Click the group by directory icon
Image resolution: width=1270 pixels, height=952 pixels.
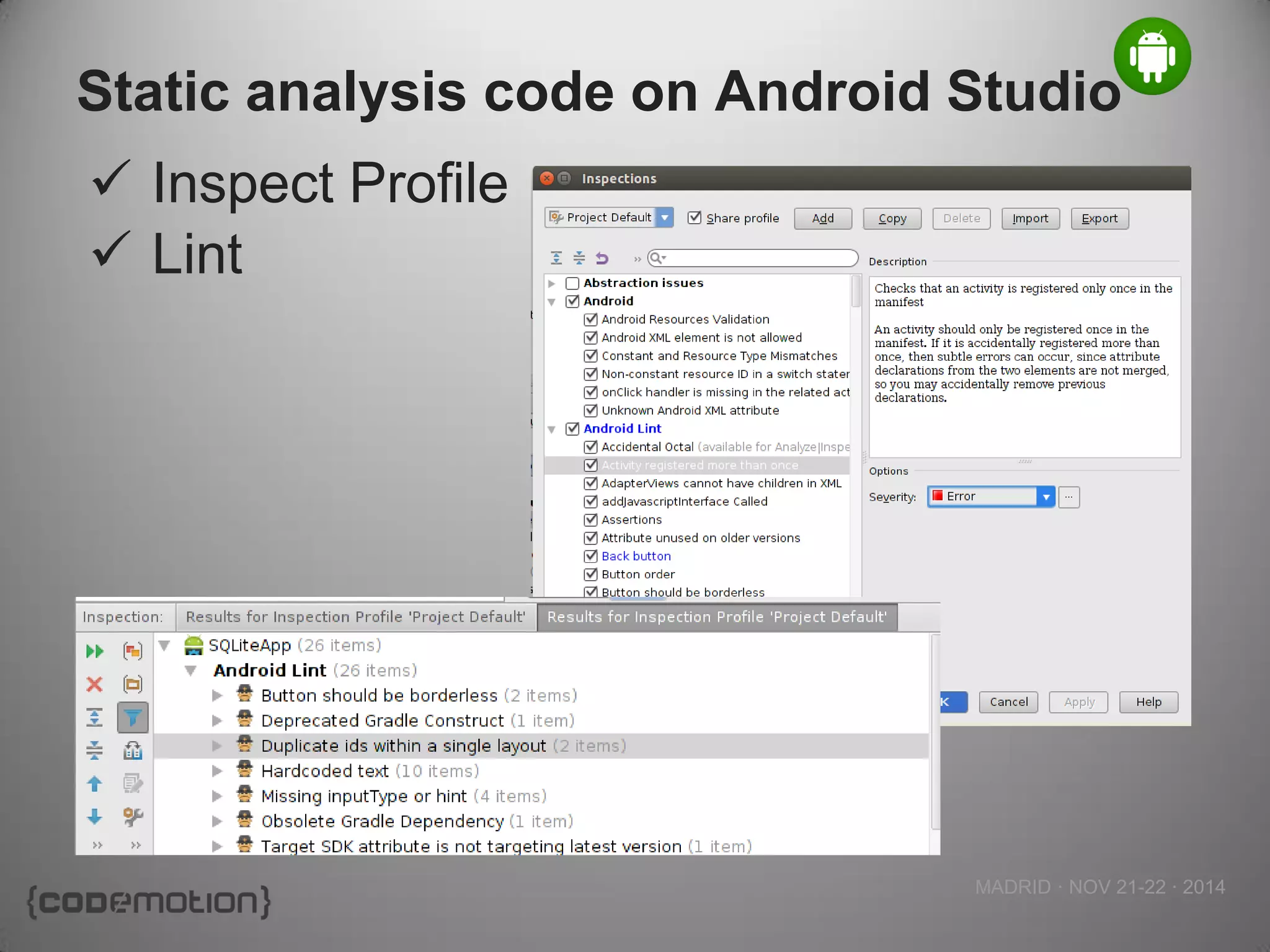pyautogui.click(x=133, y=684)
